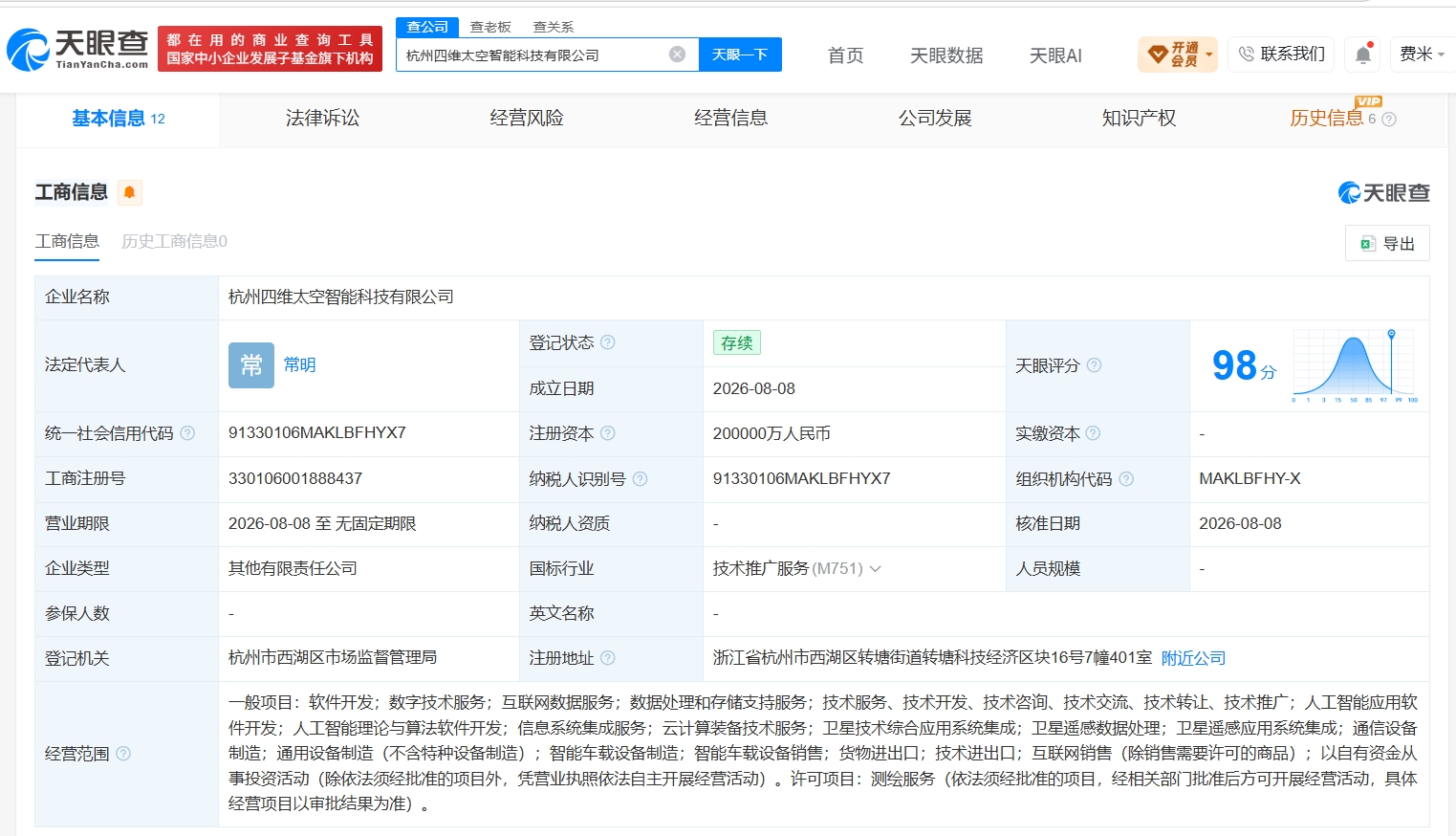
Task: Click the 其他有限责任公司 company type
Action: 293,568
